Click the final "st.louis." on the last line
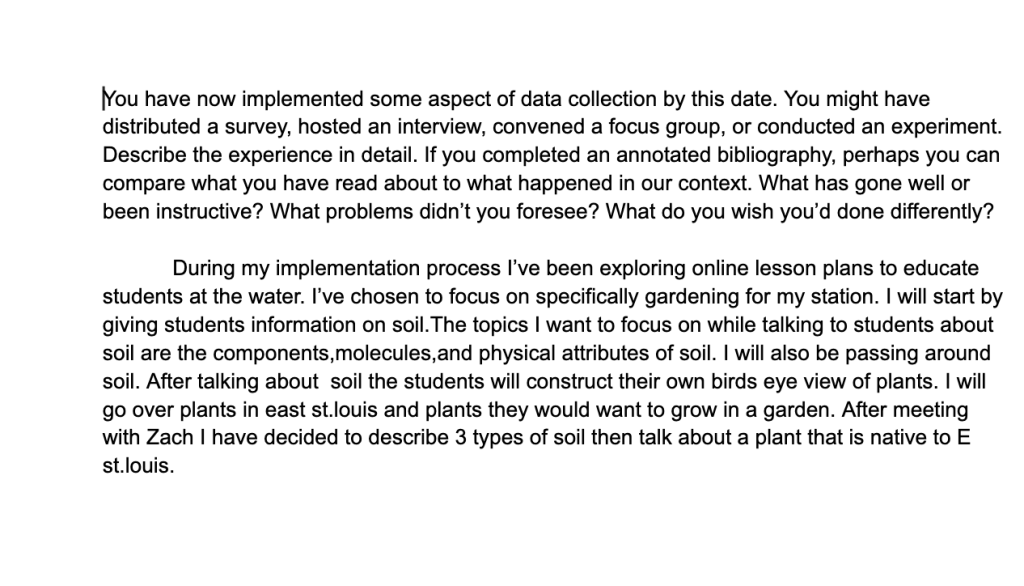This screenshot has width=1024, height=586. 138,466
